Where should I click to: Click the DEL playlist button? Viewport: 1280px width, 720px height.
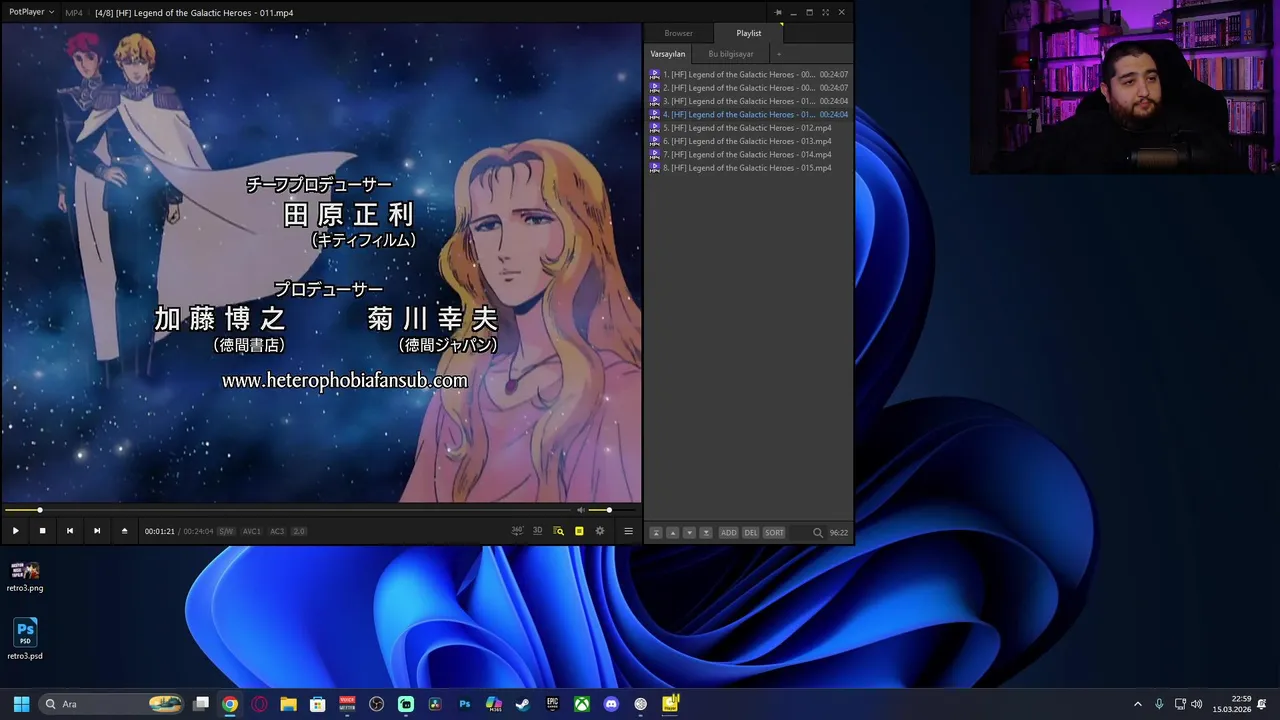point(751,533)
